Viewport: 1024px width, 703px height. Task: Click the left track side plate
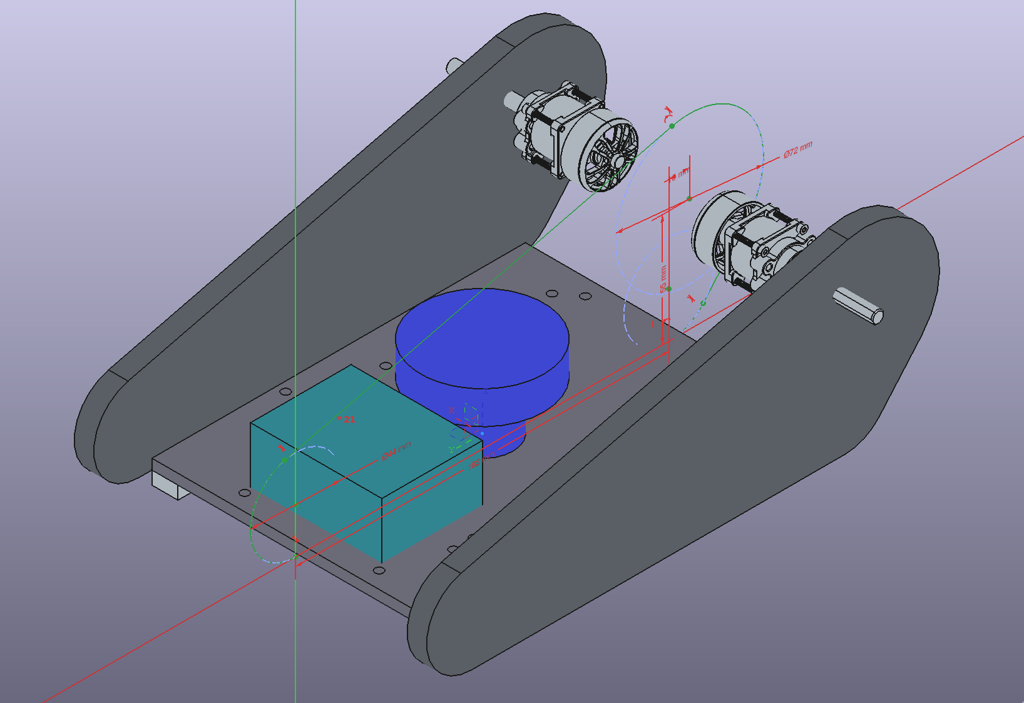click(330, 250)
